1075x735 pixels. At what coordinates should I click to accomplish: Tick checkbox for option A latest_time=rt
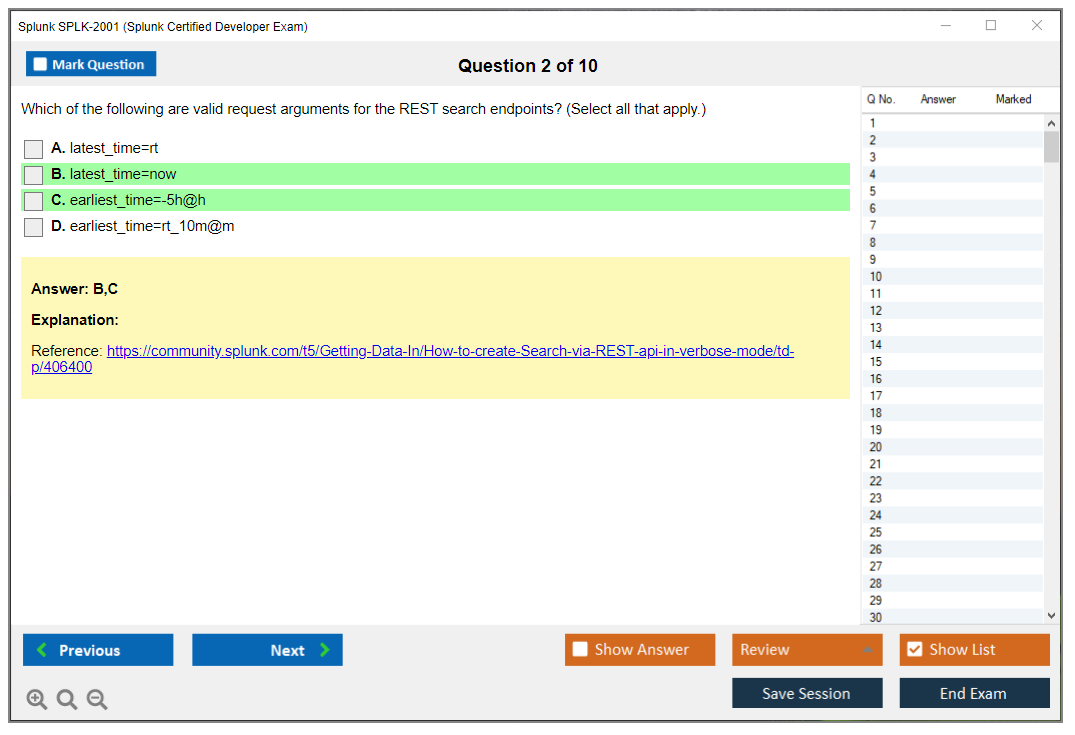point(34,149)
